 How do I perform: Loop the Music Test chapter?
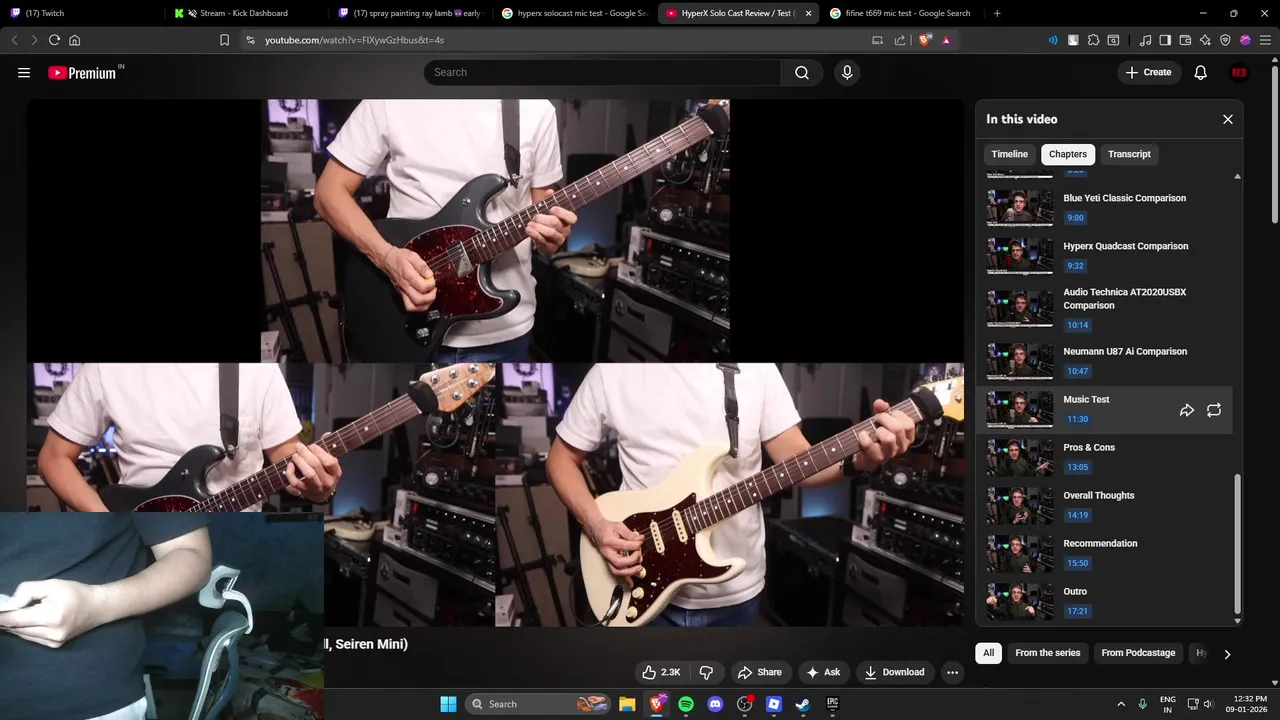[1214, 410]
